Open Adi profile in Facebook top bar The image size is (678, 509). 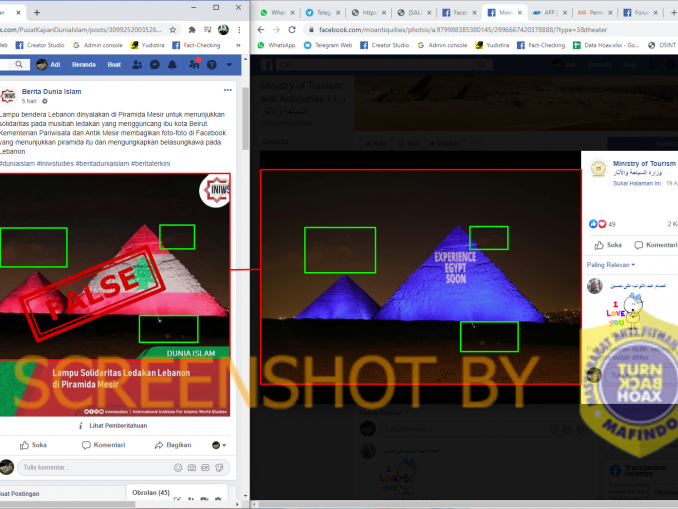pyautogui.click(x=48, y=64)
